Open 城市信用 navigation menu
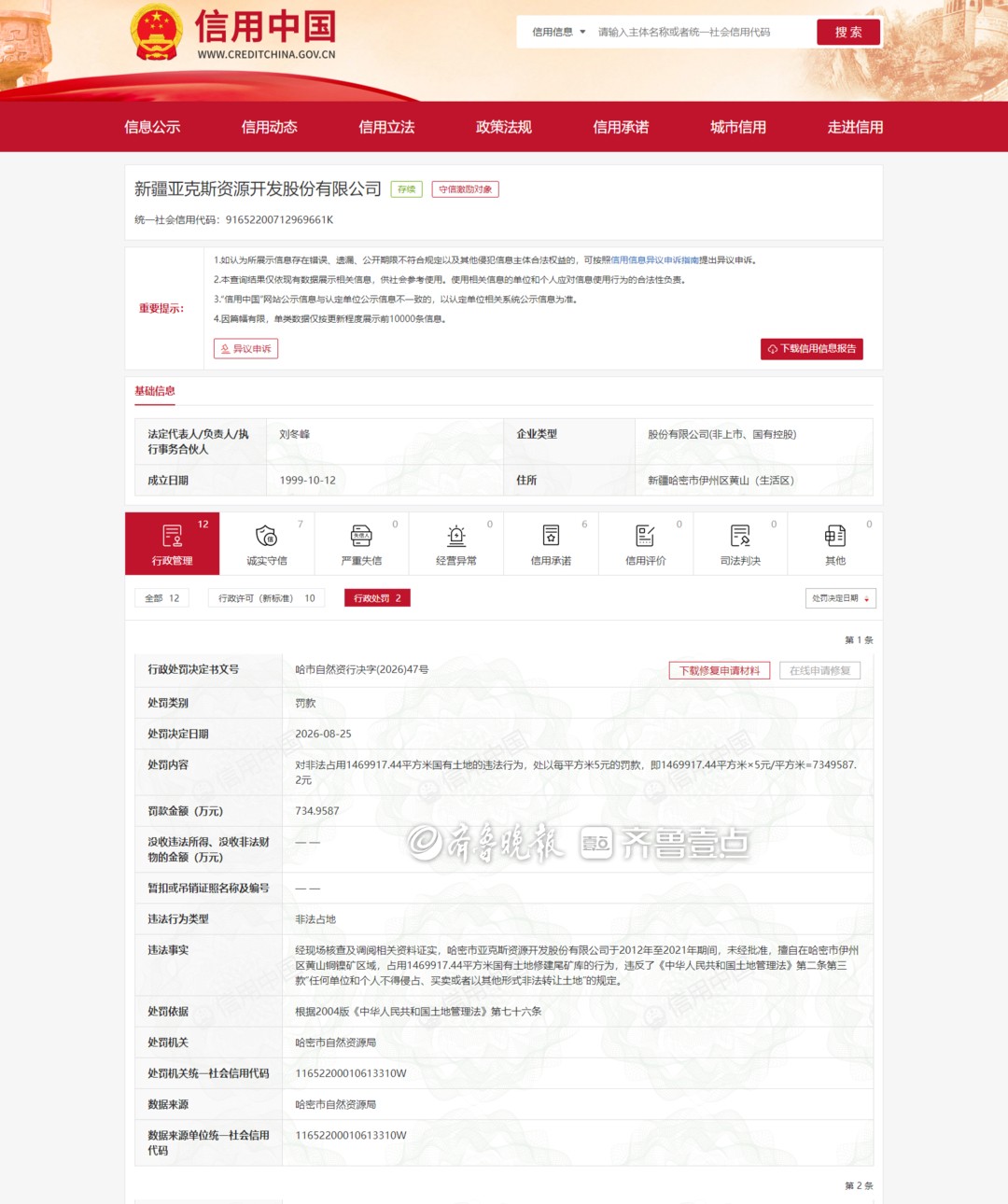The image size is (1008, 1204). 738,127
